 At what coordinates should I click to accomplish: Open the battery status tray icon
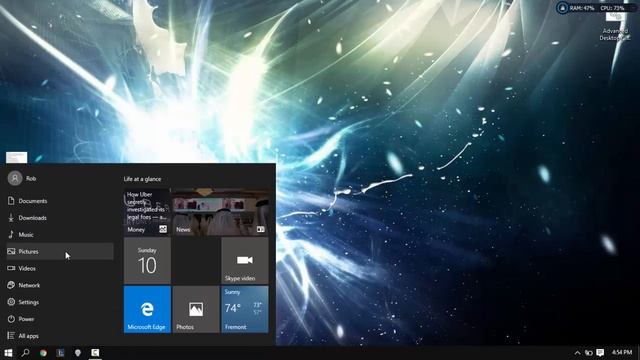589,353
